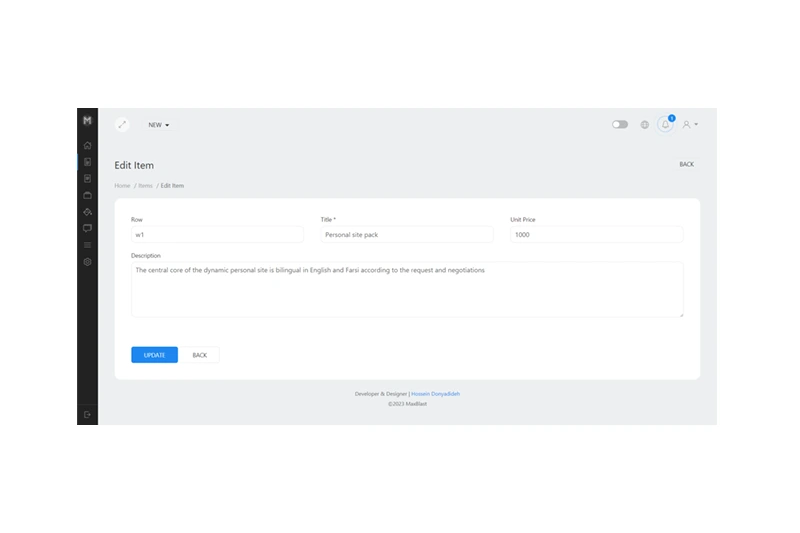This screenshot has height=533, width=800.
Task: Navigate to Items in breadcrumb
Action: click(x=145, y=186)
